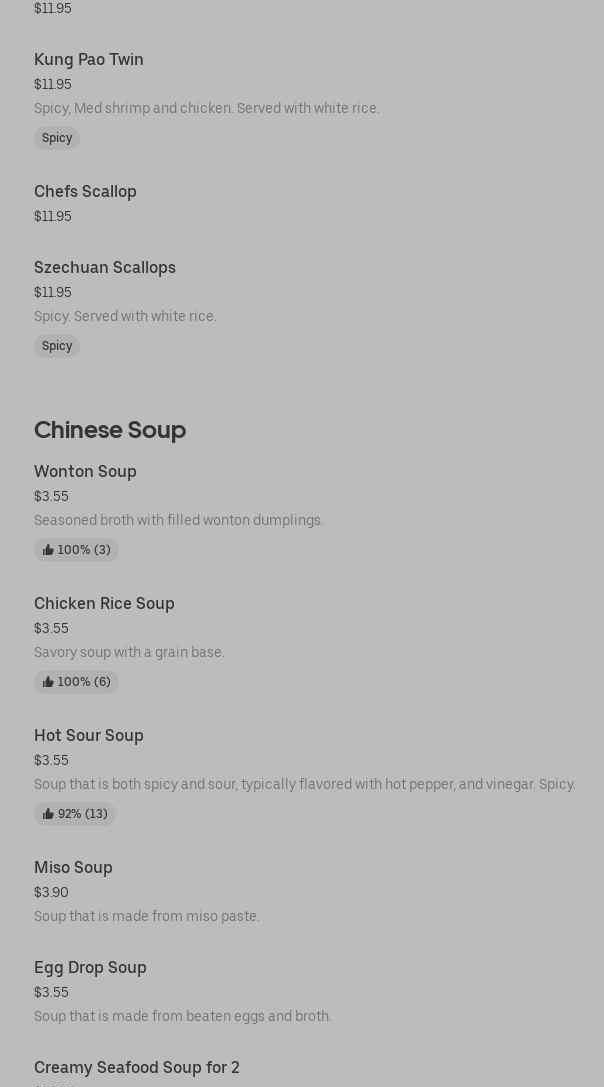Select the Chefs Scallop dish
Viewport: 604px width, 1087px height.
click(85, 192)
